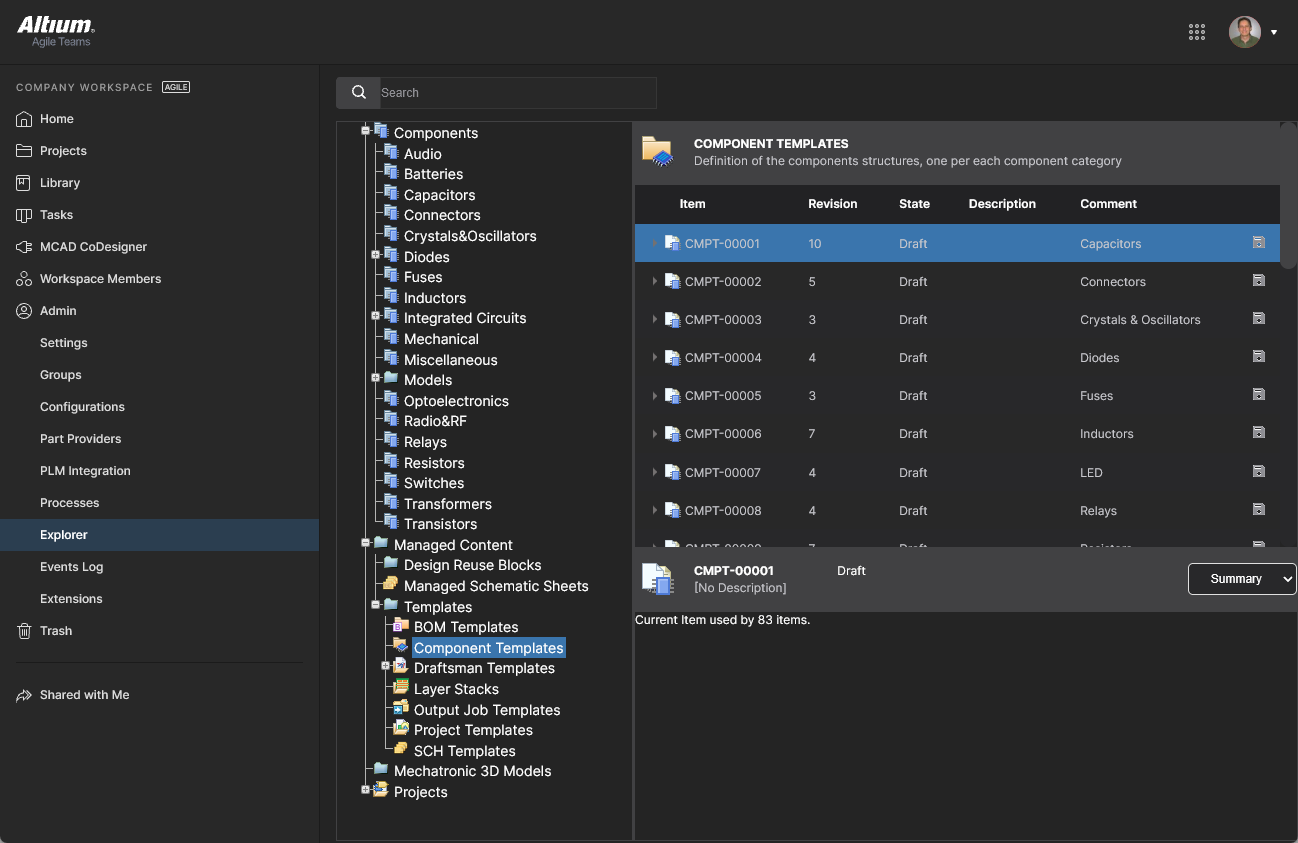Image resolution: width=1298 pixels, height=843 pixels.
Task: Select Events Log in the sidebar
Action: [x=71, y=566]
